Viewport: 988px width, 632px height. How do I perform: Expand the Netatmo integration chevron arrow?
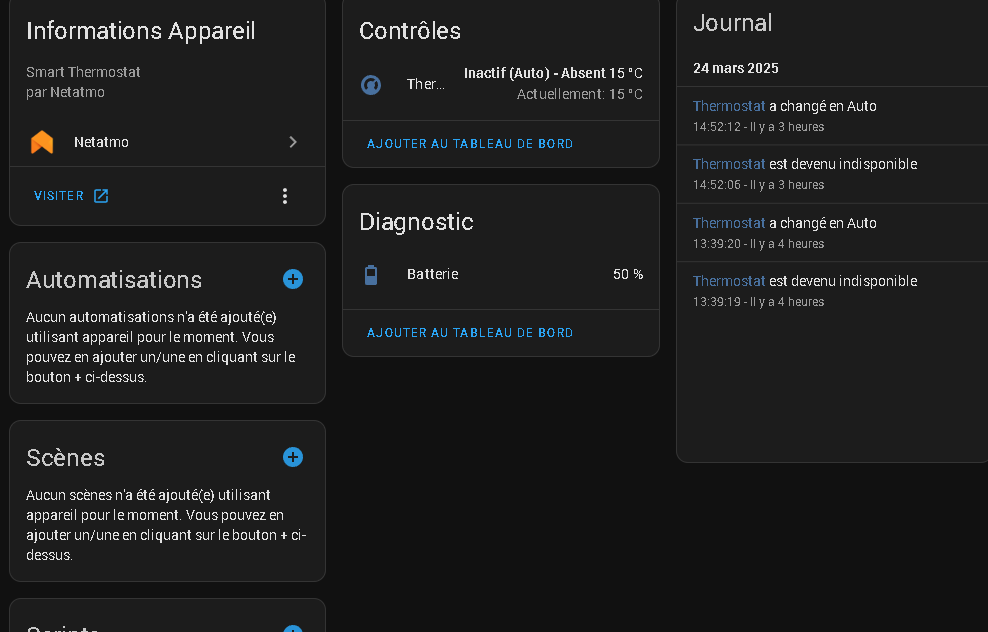[293, 142]
